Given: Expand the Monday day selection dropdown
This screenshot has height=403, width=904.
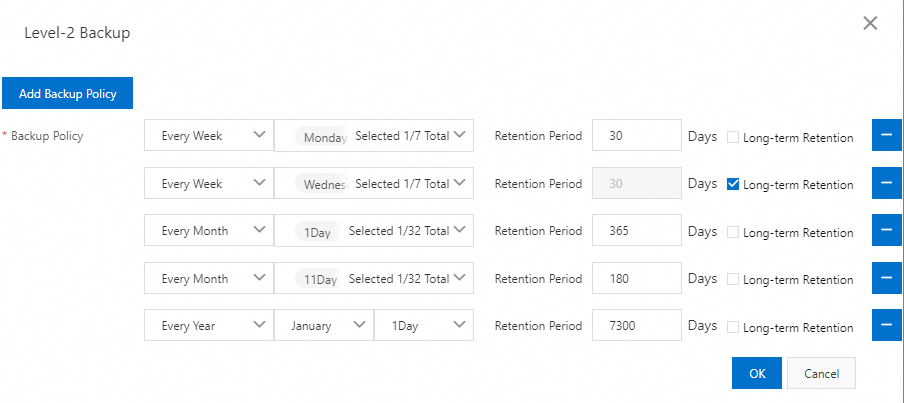Looking at the screenshot, I should 374,135.
